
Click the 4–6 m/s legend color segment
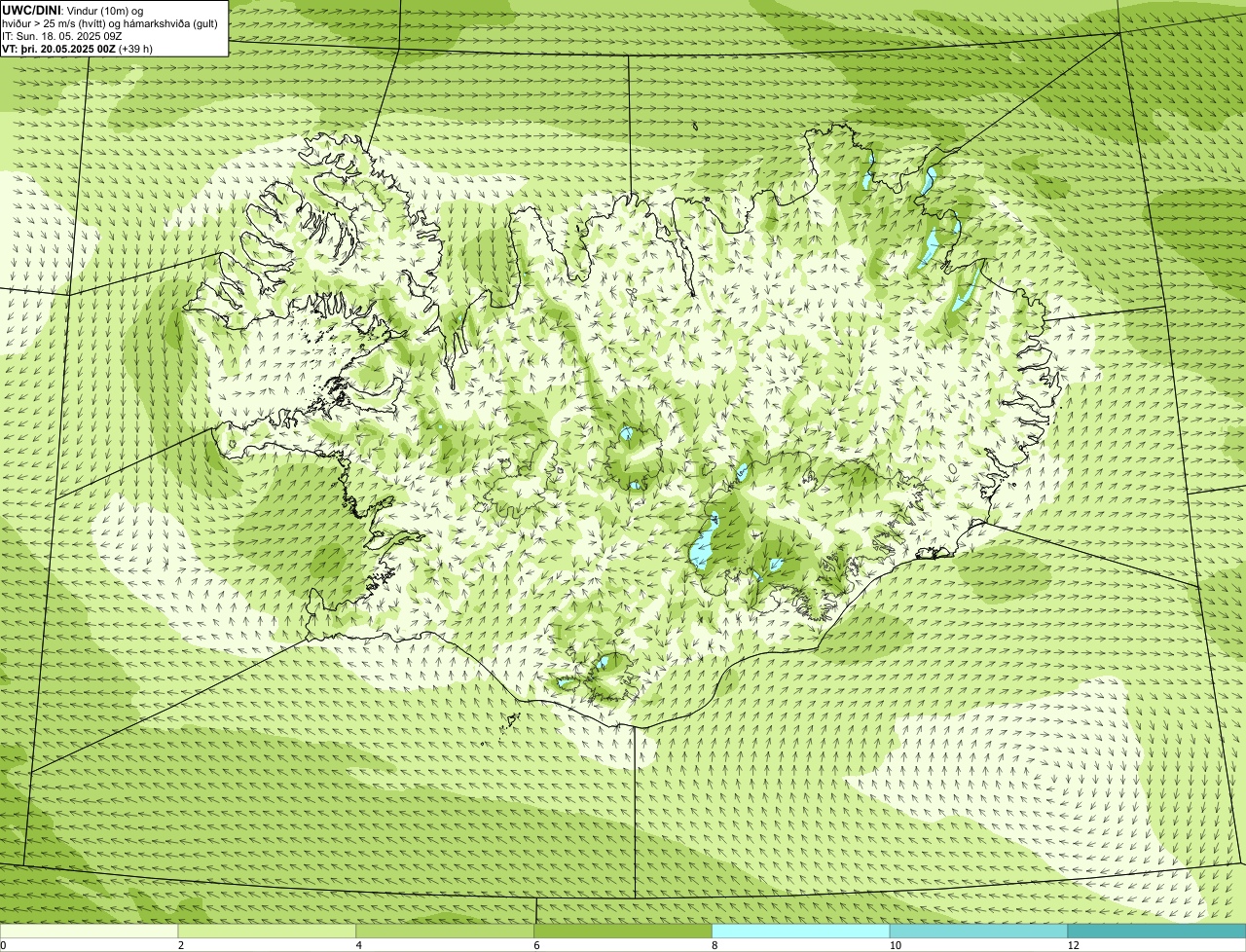click(x=446, y=932)
